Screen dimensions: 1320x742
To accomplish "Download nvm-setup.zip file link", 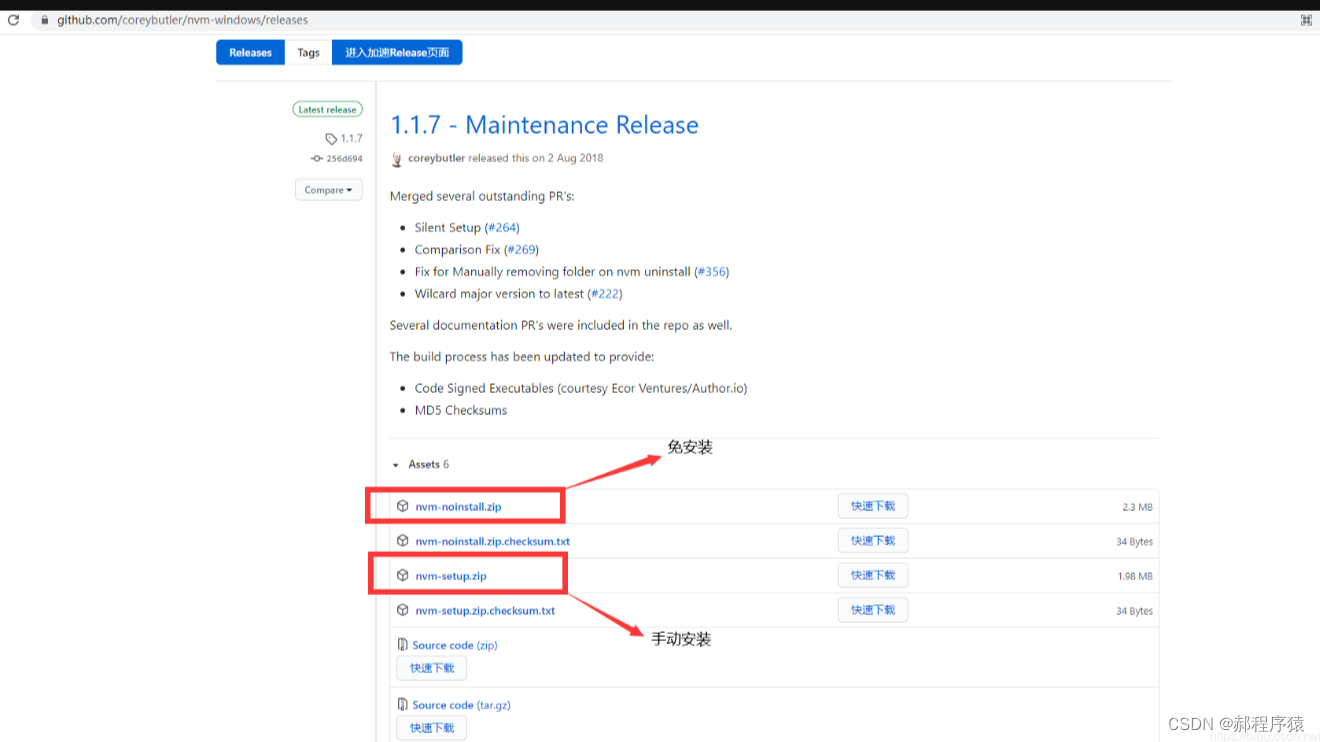I will 451,576.
